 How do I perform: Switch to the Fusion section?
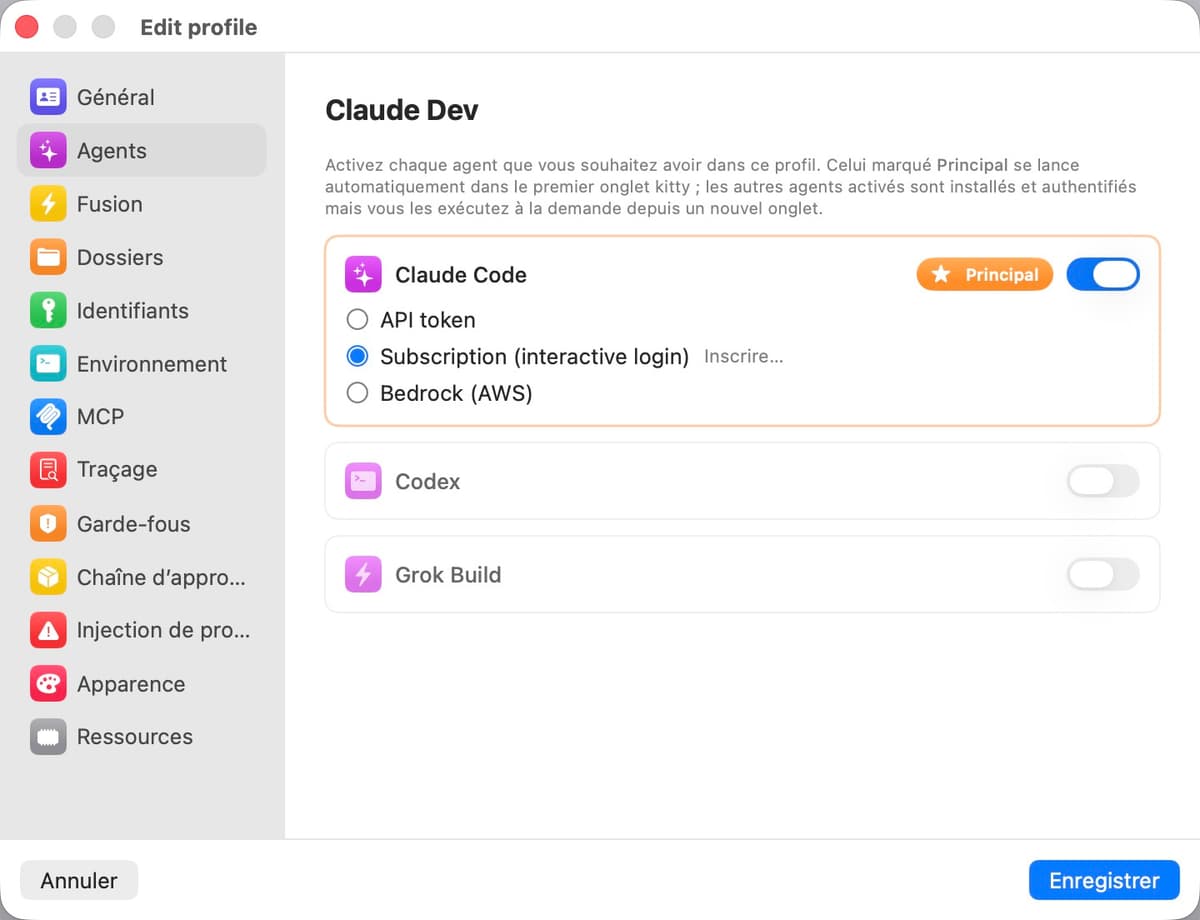pos(142,204)
